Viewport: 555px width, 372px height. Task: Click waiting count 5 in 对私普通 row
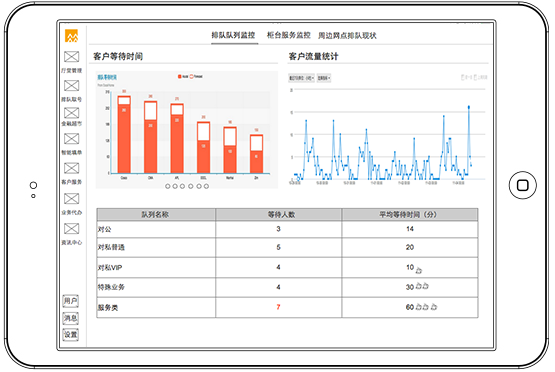(279, 247)
